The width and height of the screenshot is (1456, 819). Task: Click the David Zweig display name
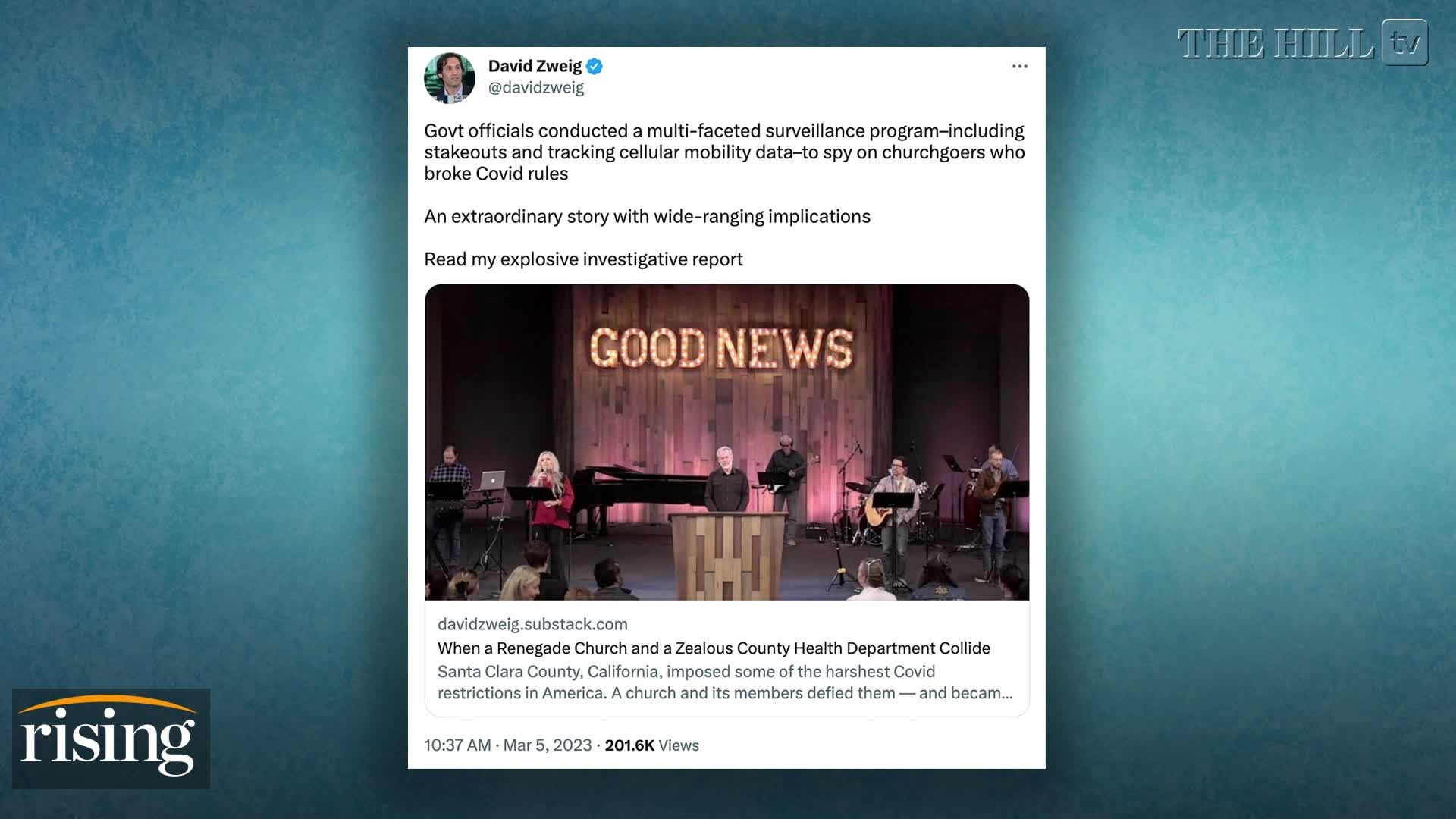(535, 66)
